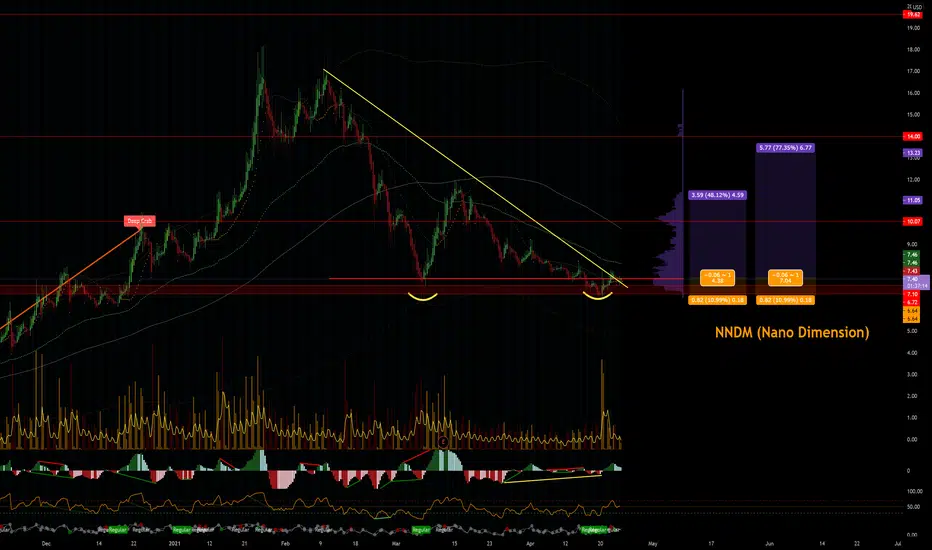
Task: Click the Dec date on time axis
Action: click(46, 543)
